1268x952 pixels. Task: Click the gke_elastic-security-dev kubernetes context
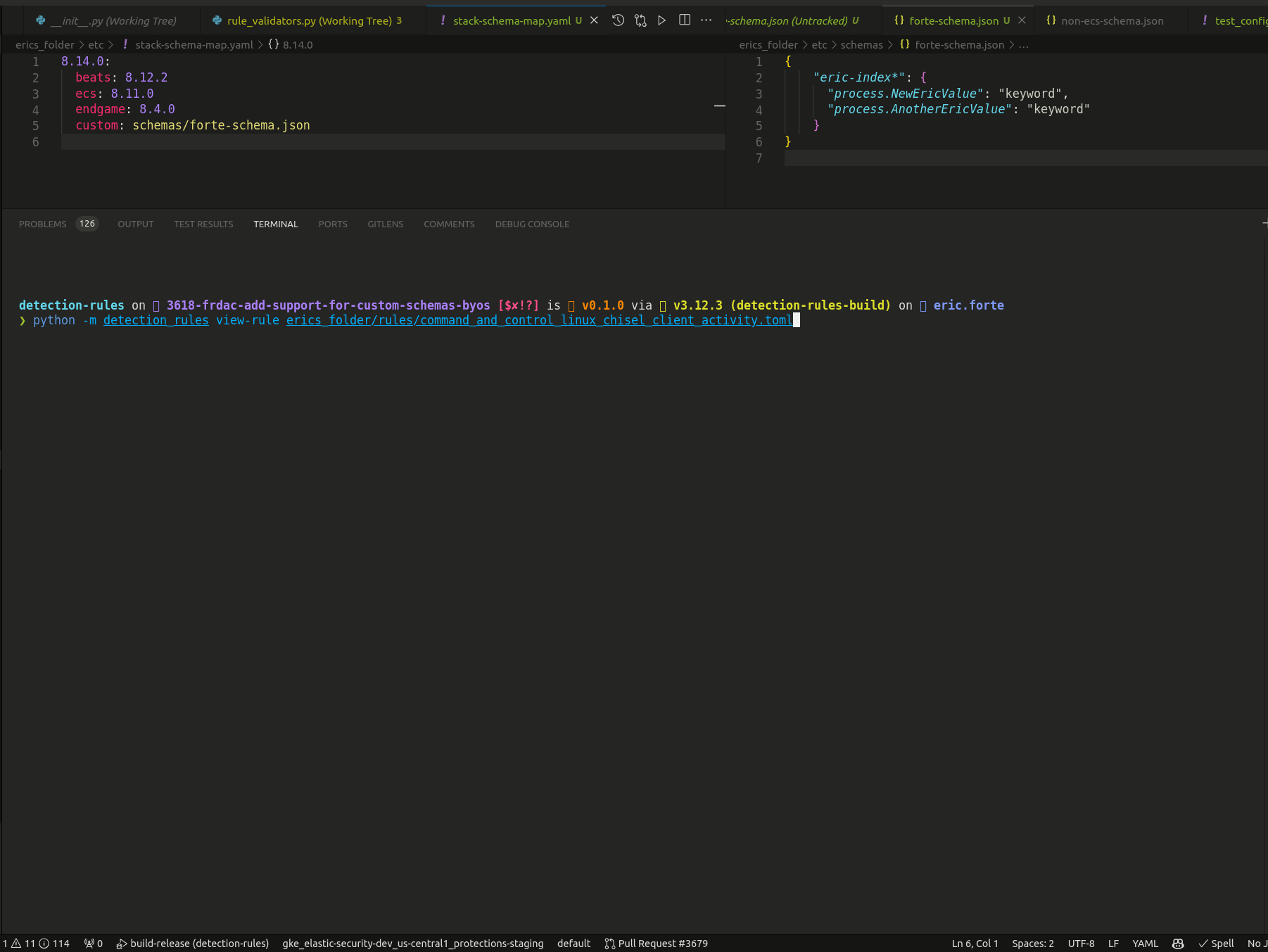point(413,944)
